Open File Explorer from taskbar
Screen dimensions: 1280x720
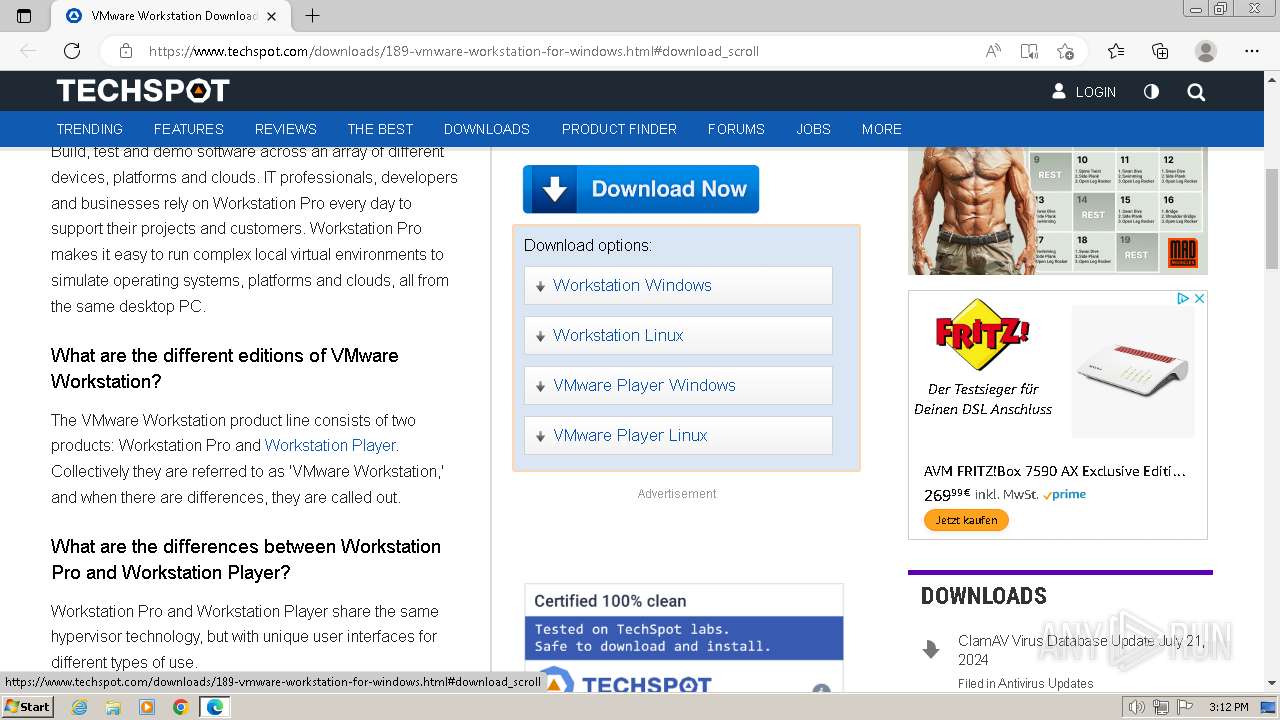(x=113, y=707)
